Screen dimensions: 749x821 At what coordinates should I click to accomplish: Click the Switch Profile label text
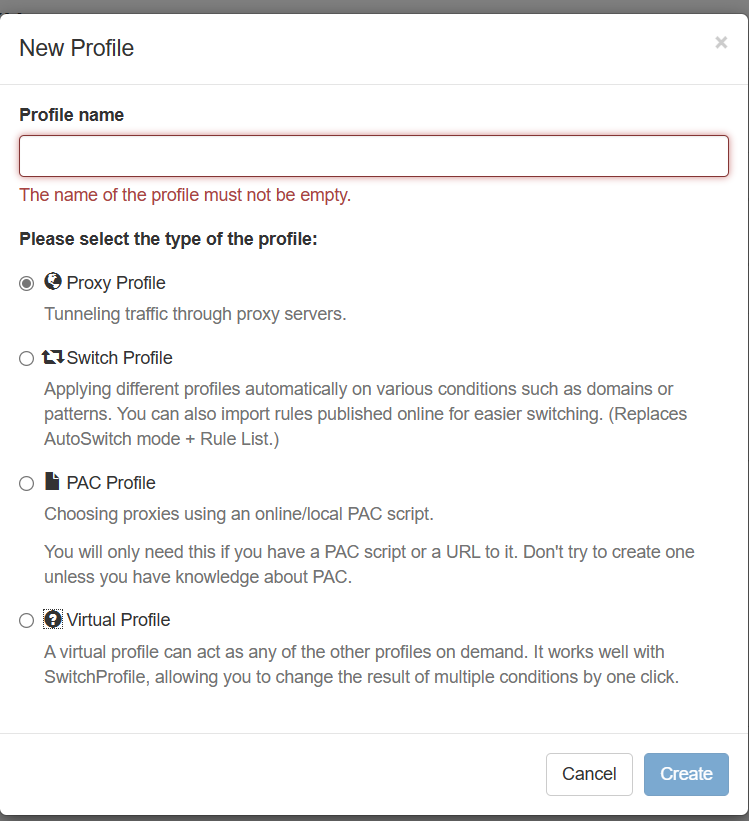tap(119, 358)
